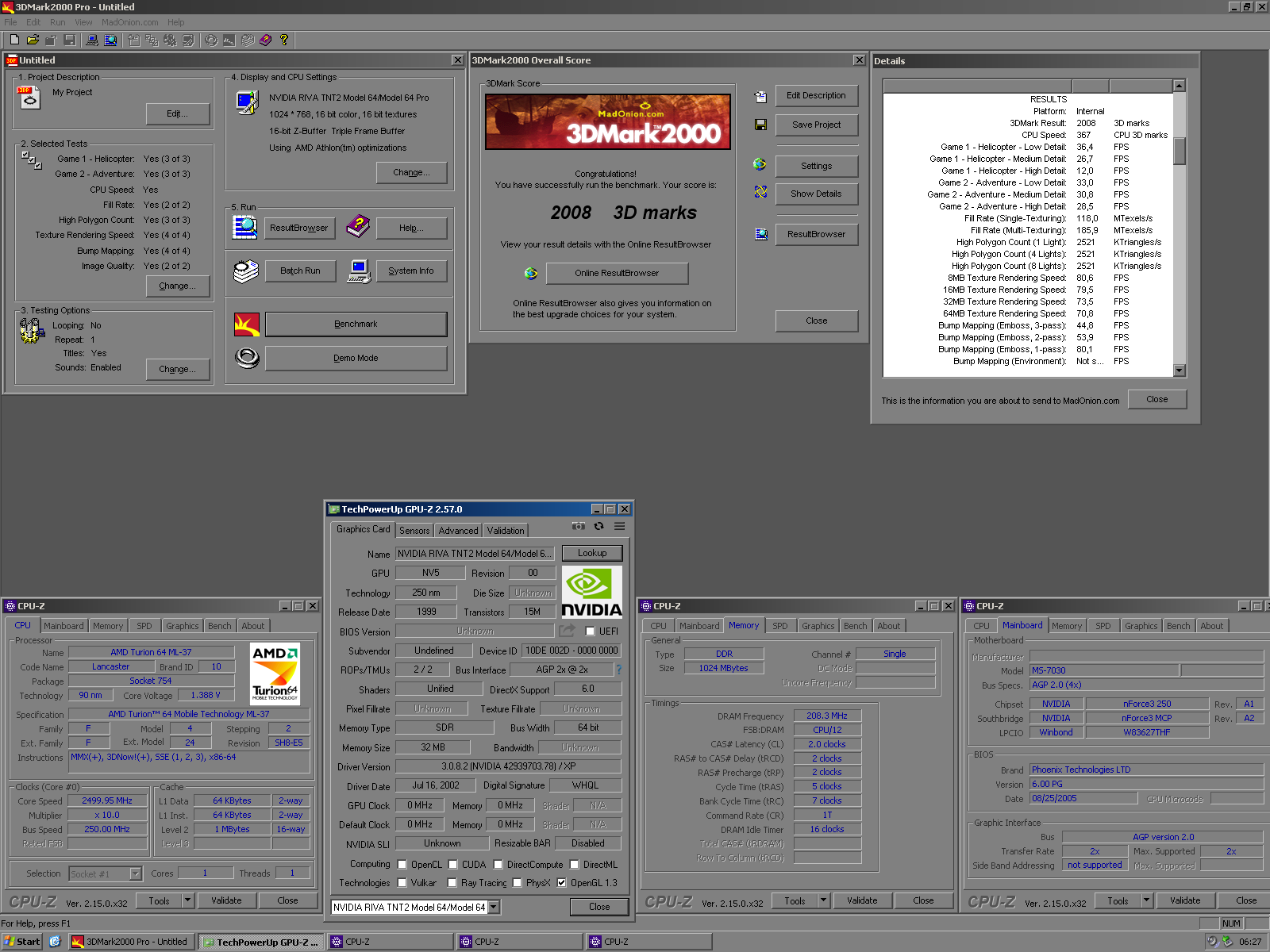Click the NVIDIA logo in GPU-Z

pyautogui.click(x=591, y=592)
